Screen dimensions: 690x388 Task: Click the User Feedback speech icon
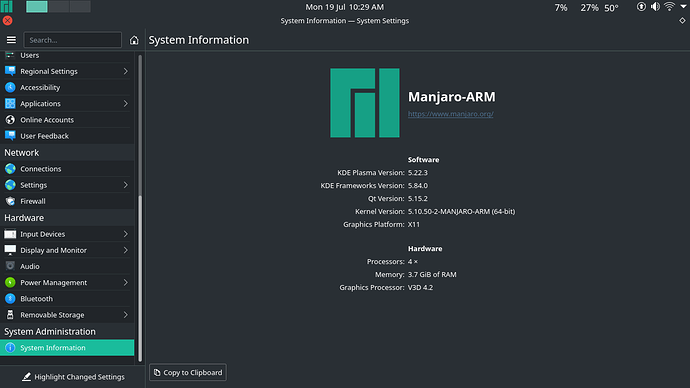click(x=10, y=136)
